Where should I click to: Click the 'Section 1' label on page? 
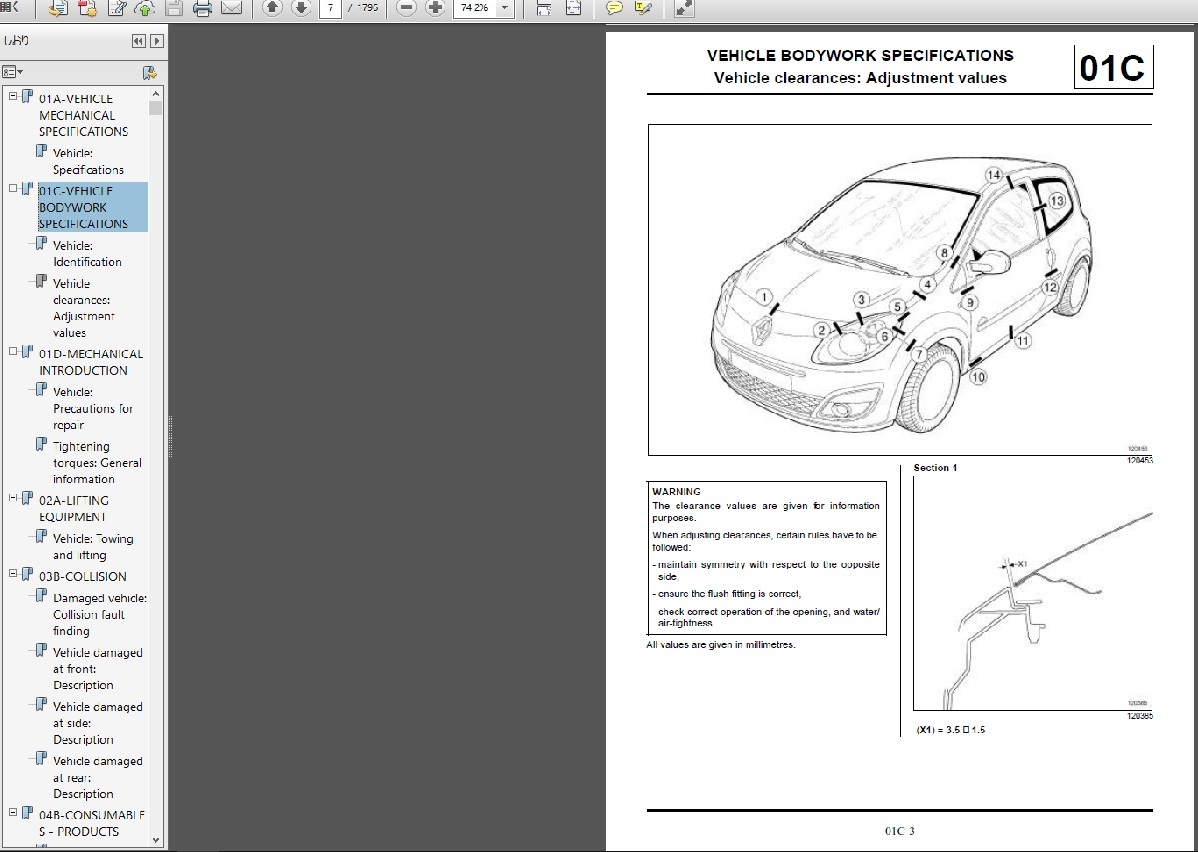(x=935, y=468)
